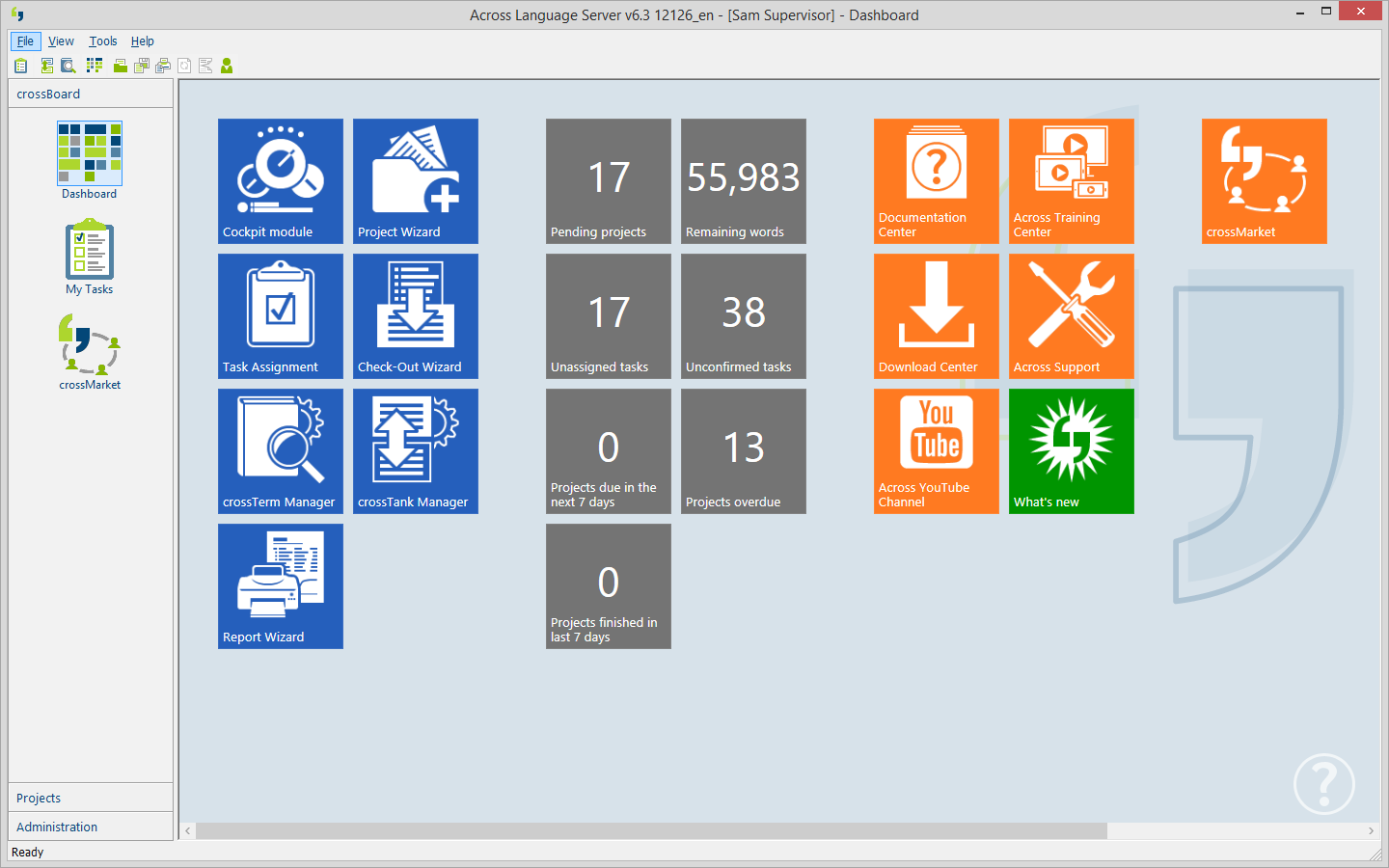The height and width of the screenshot is (868, 1389).
Task: Start the Check-Out Wizard tile
Action: [x=416, y=316]
